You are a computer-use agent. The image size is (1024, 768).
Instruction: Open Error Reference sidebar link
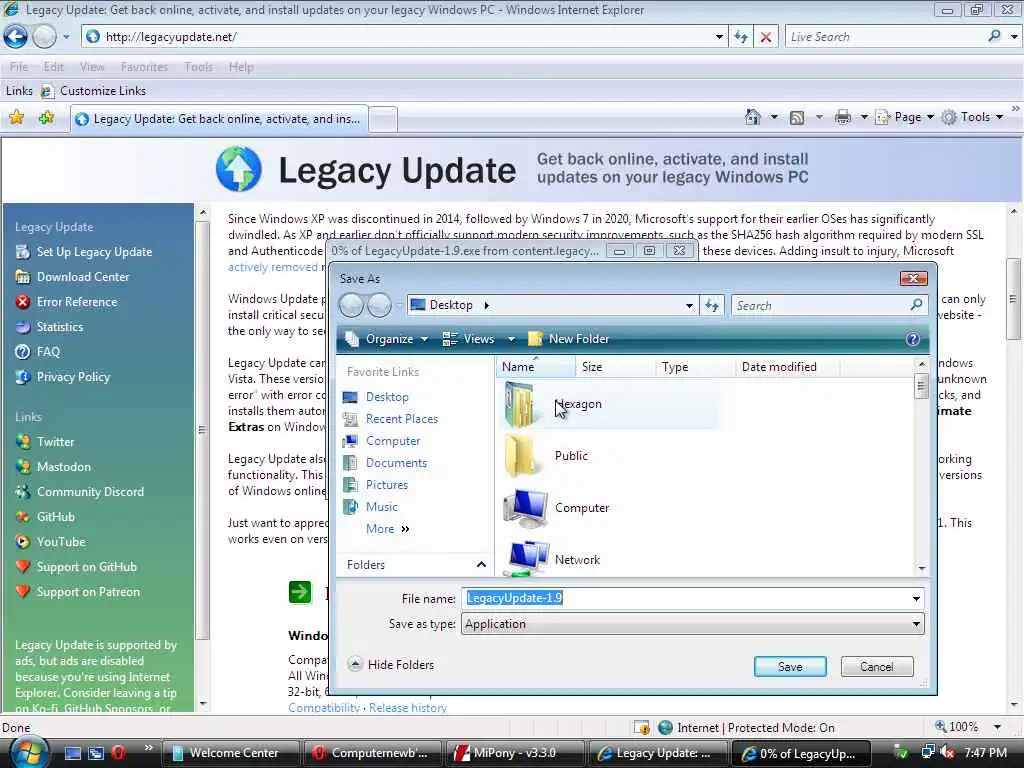77,302
